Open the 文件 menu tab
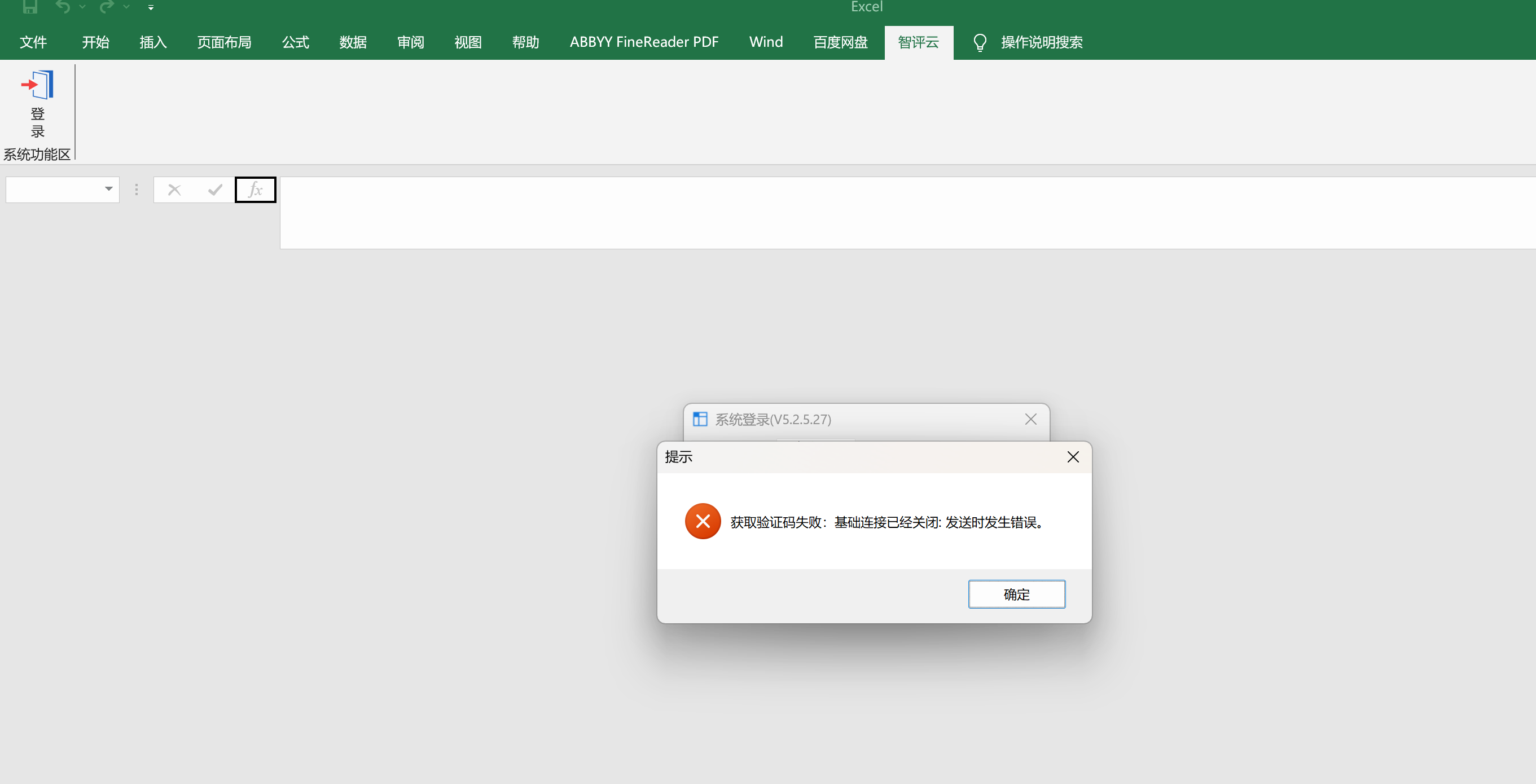 click(x=33, y=42)
